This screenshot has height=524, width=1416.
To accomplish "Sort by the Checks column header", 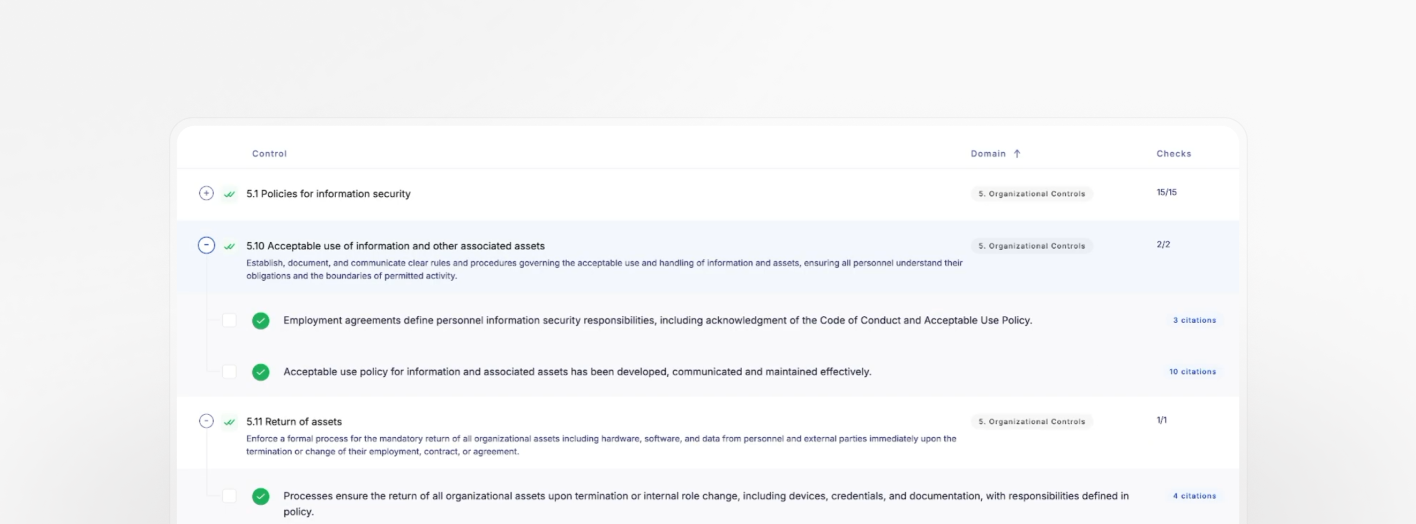I will (x=1174, y=154).
